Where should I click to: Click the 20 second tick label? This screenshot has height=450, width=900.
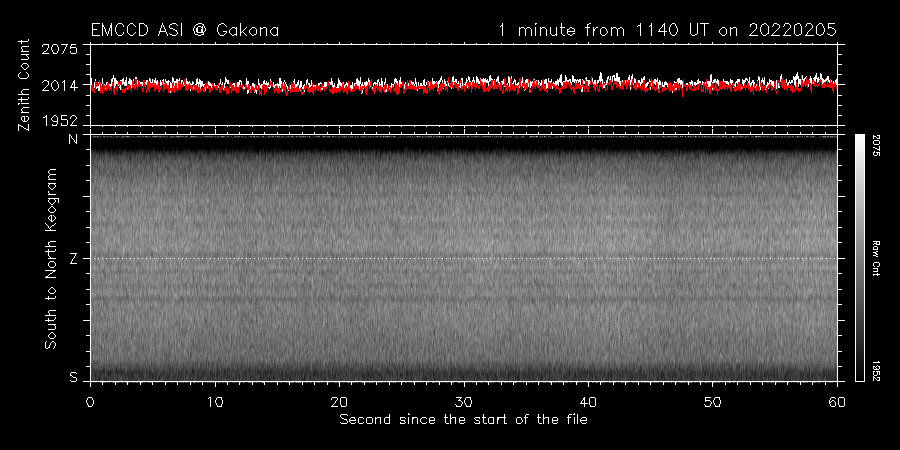[x=339, y=401]
